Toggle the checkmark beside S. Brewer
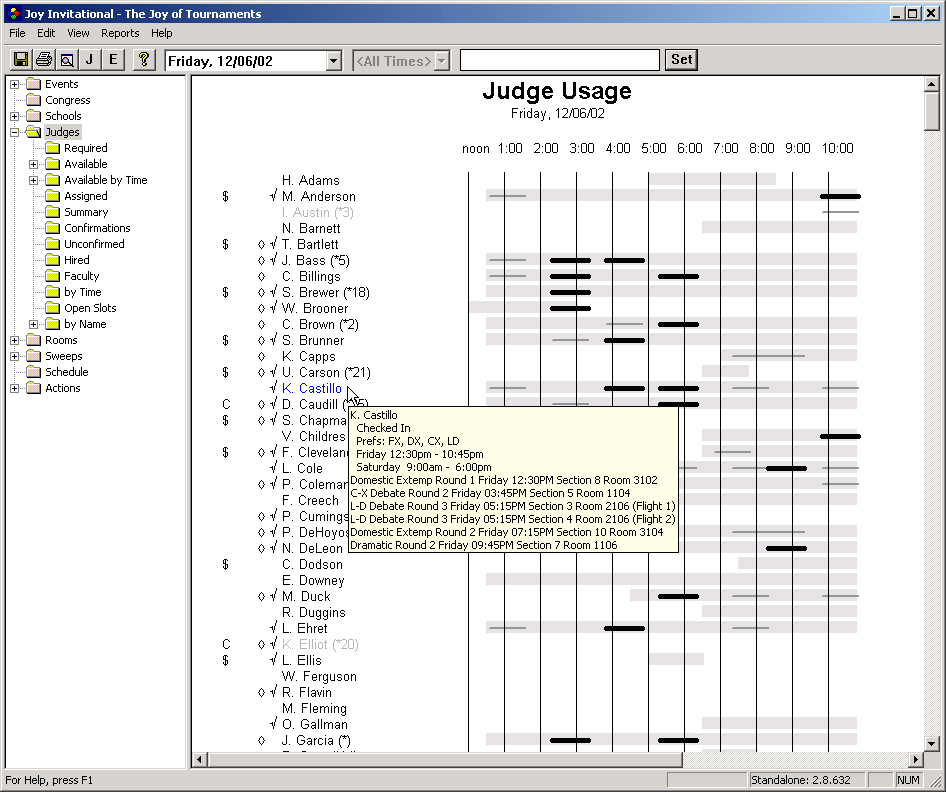 pos(272,292)
